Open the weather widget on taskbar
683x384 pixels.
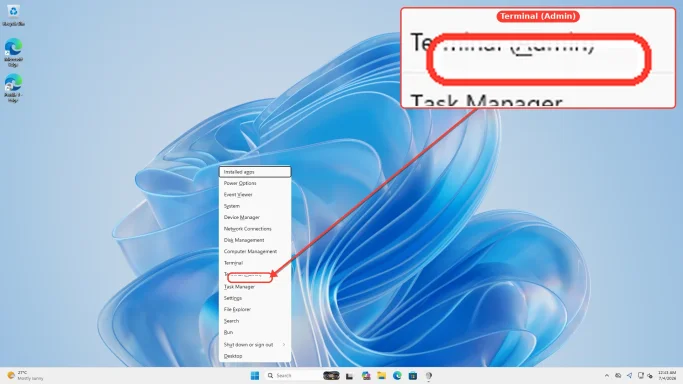click(26, 376)
